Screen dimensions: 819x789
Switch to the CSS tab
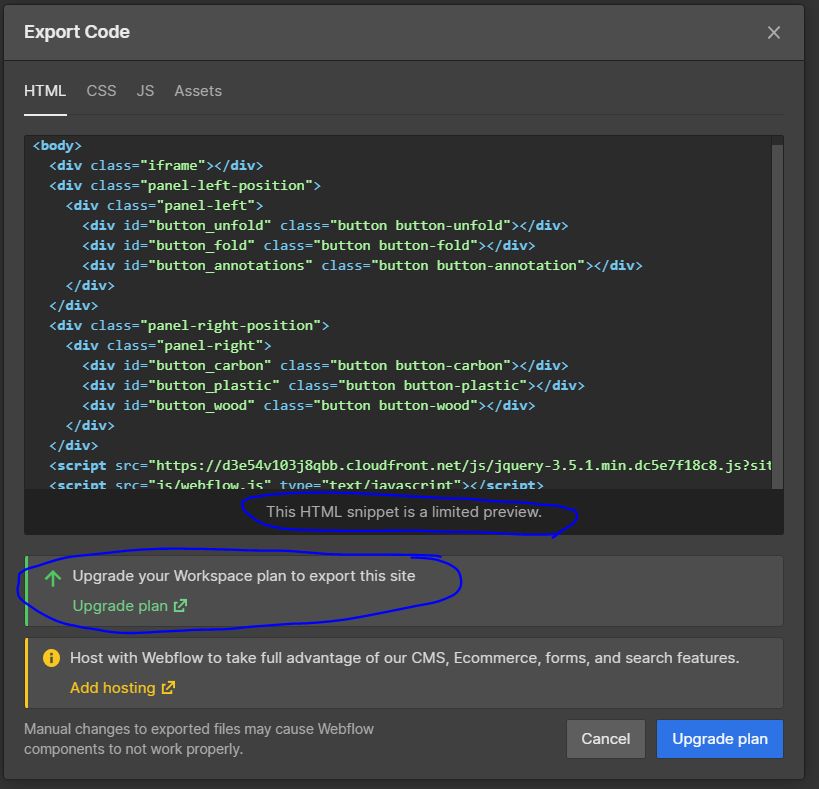[x=101, y=91]
